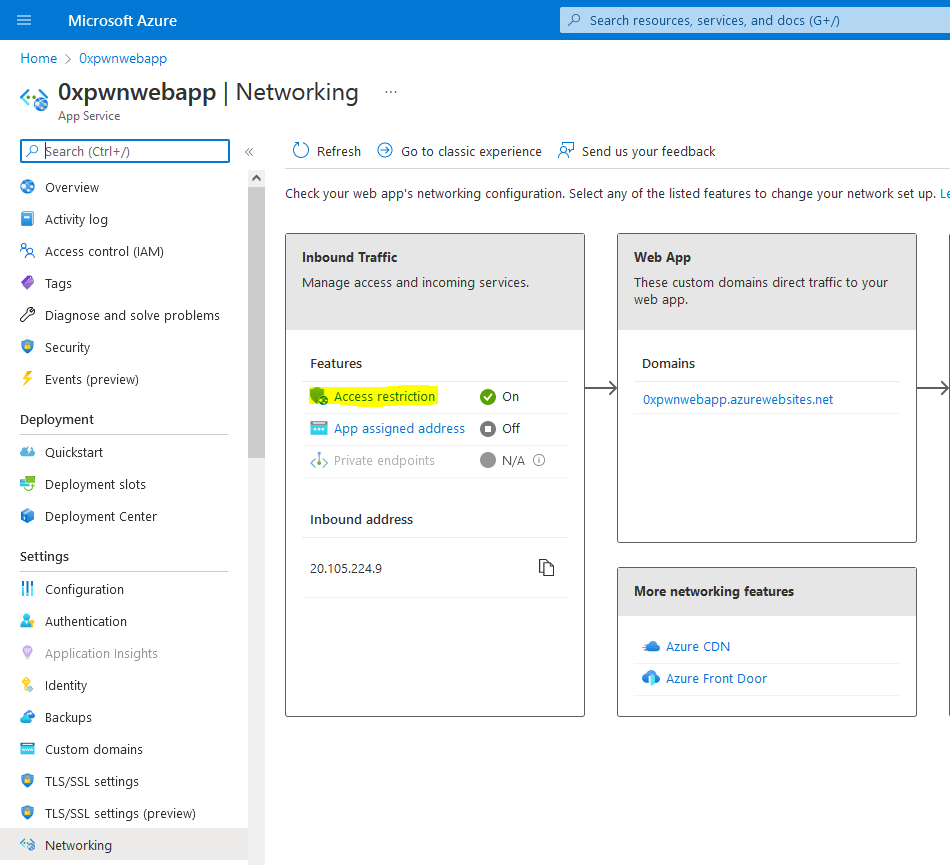This screenshot has height=865, width=950.
Task: Click the App assigned address Off status
Action: point(499,429)
